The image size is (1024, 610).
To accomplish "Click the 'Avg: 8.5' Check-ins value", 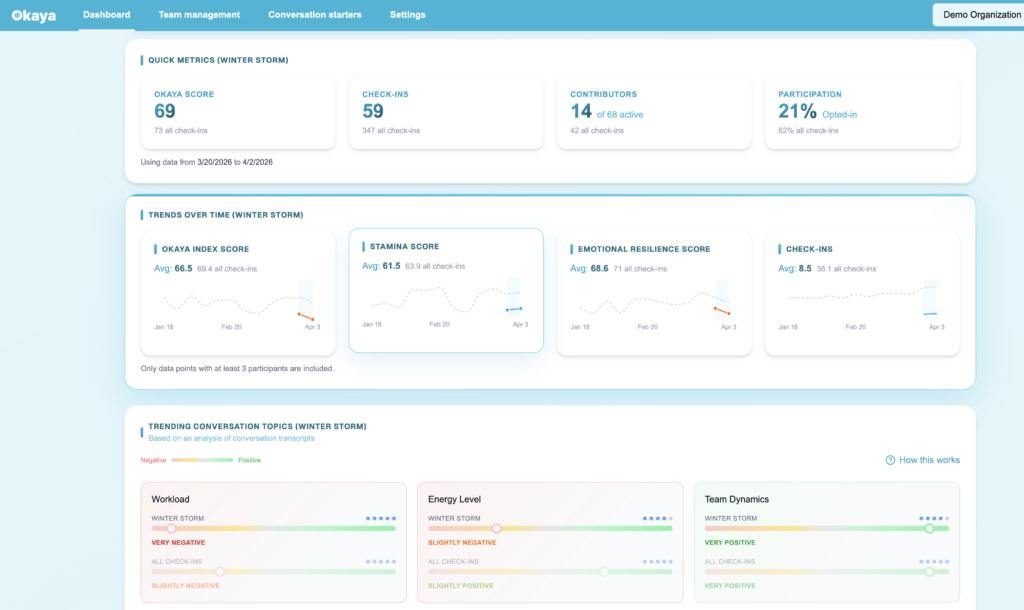I will click(795, 268).
